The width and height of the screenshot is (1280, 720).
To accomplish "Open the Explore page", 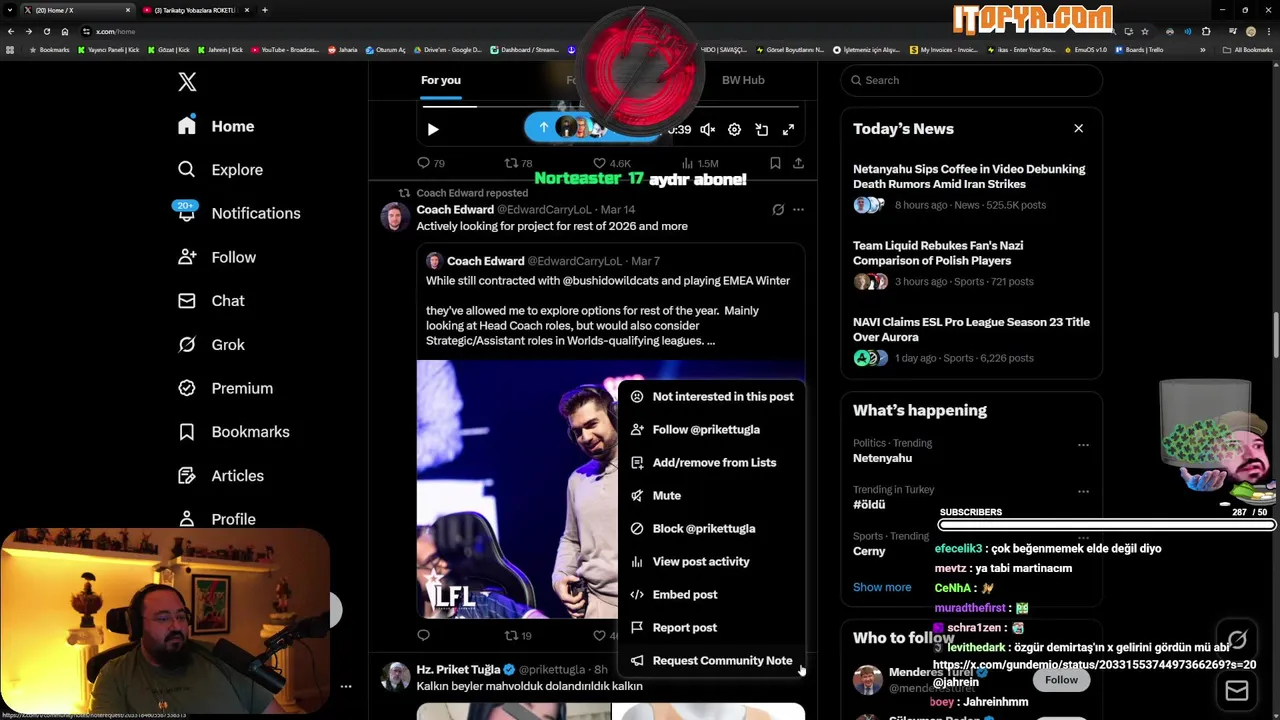I will (220, 170).
